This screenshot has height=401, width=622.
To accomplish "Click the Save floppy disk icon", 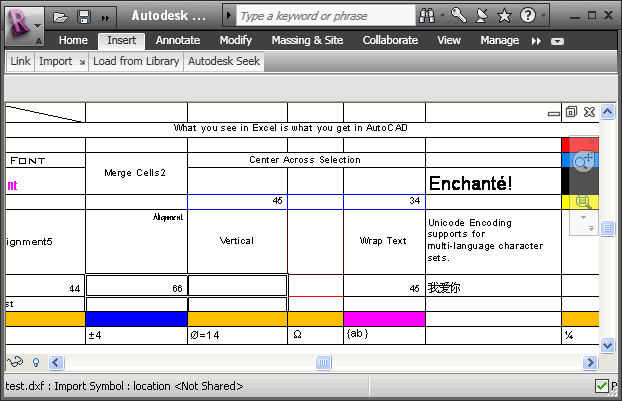I will [84, 17].
